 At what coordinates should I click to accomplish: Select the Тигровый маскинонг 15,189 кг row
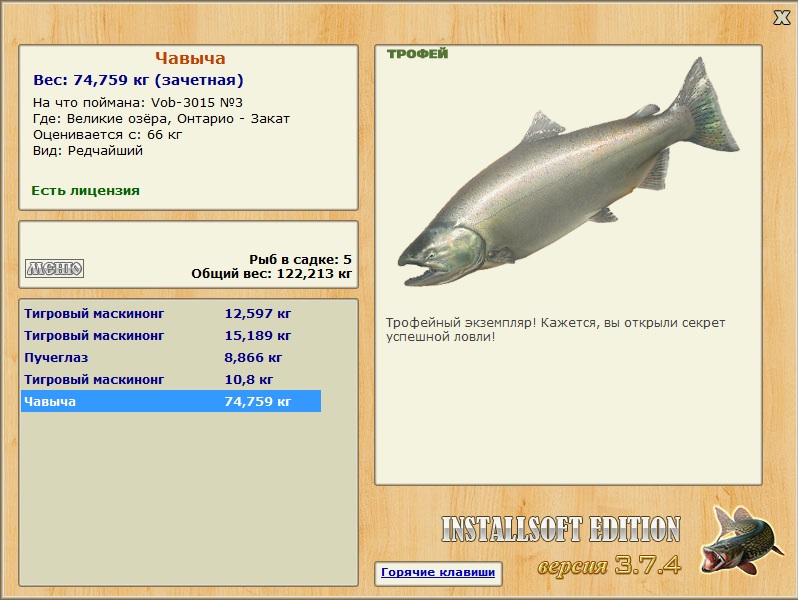(171, 335)
